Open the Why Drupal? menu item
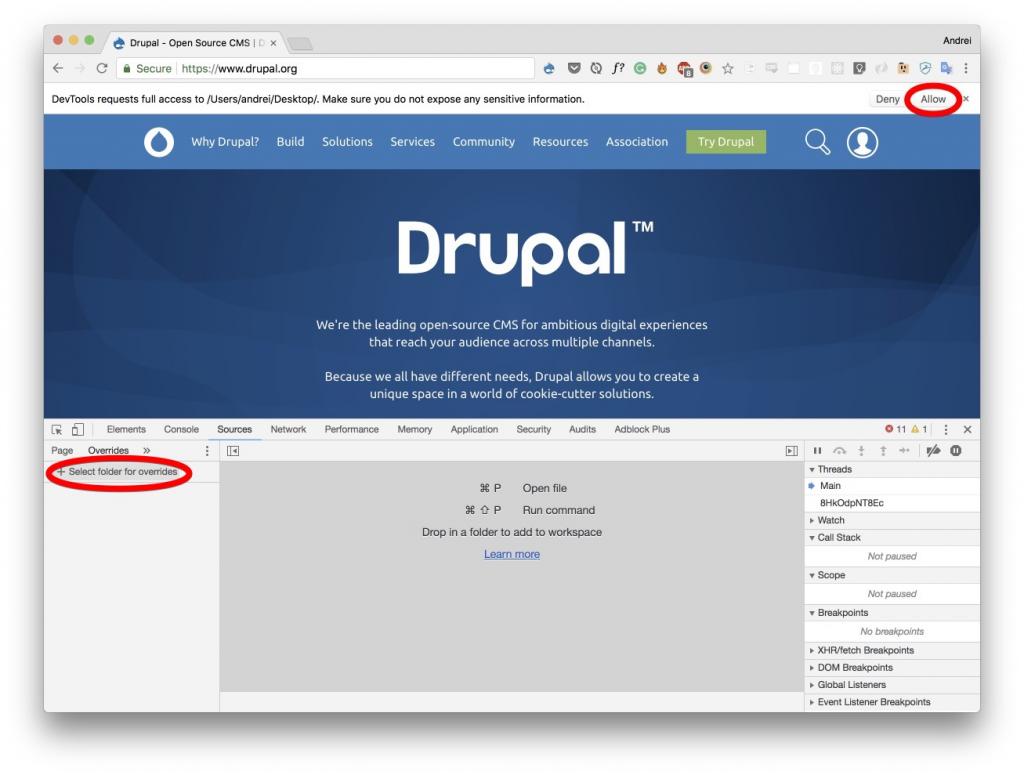 (225, 142)
